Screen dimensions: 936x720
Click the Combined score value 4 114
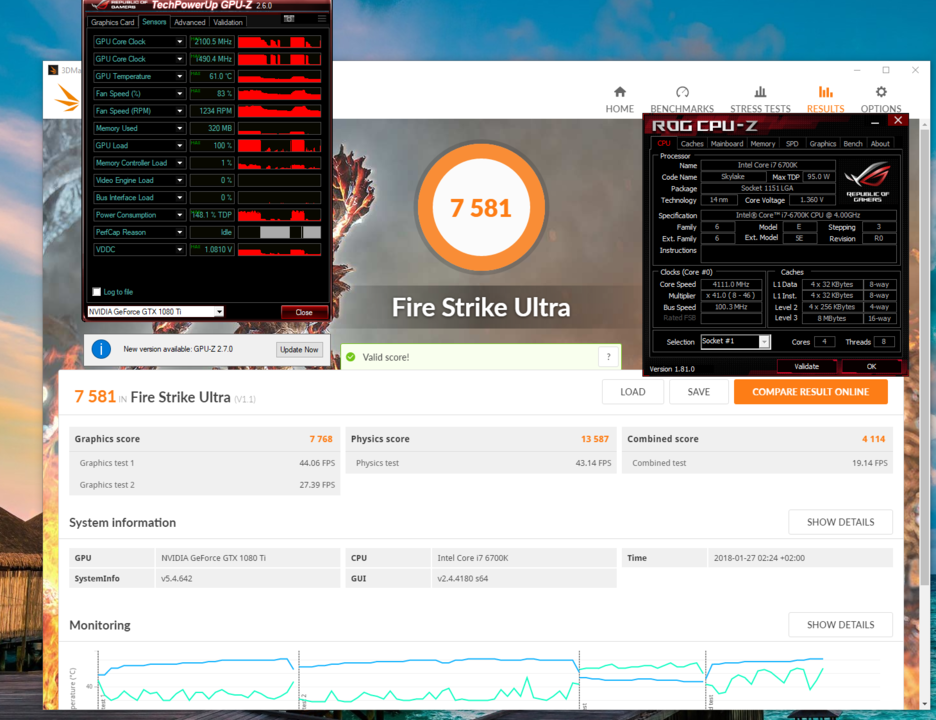[873, 439]
